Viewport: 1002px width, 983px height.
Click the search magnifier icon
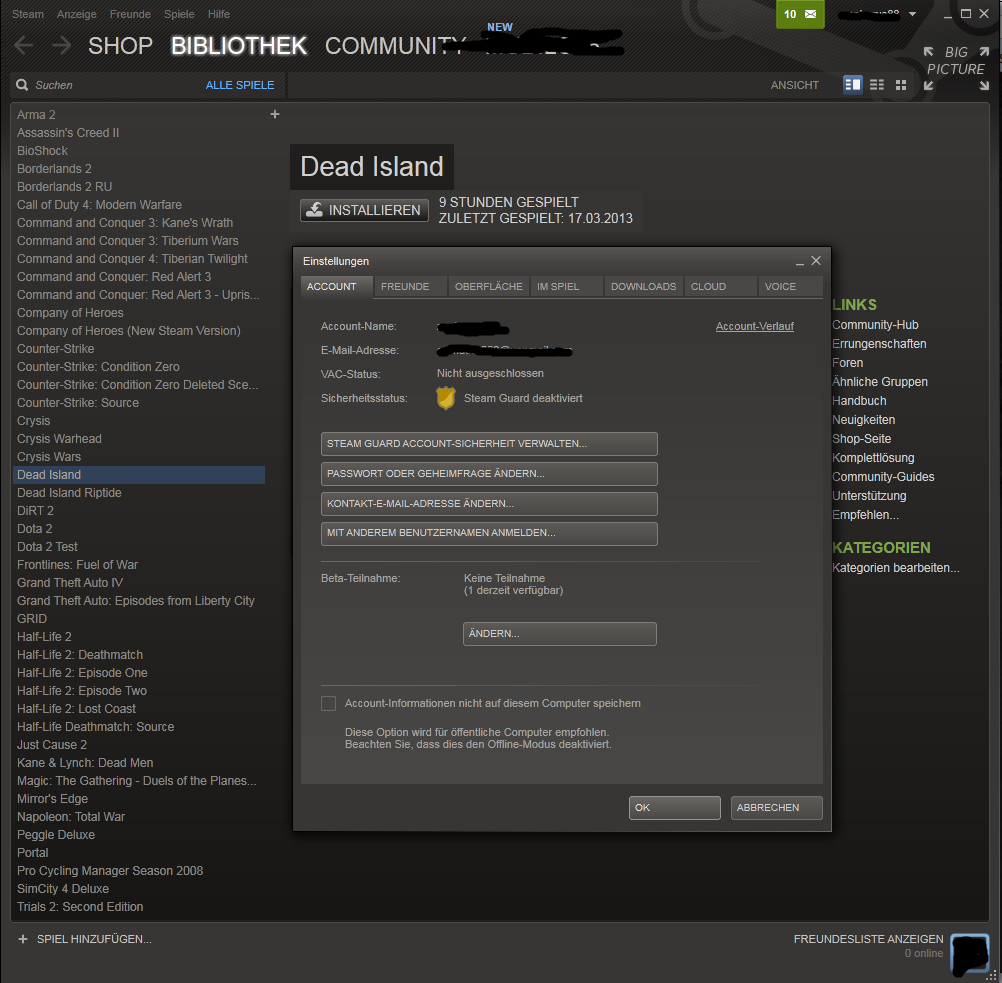point(22,85)
